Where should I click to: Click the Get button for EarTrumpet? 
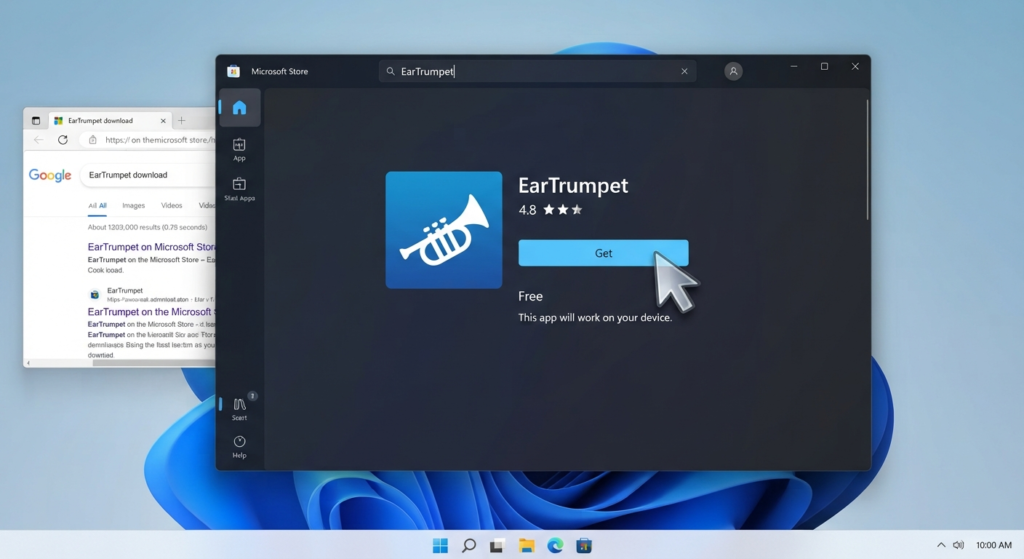click(x=603, y=253)
